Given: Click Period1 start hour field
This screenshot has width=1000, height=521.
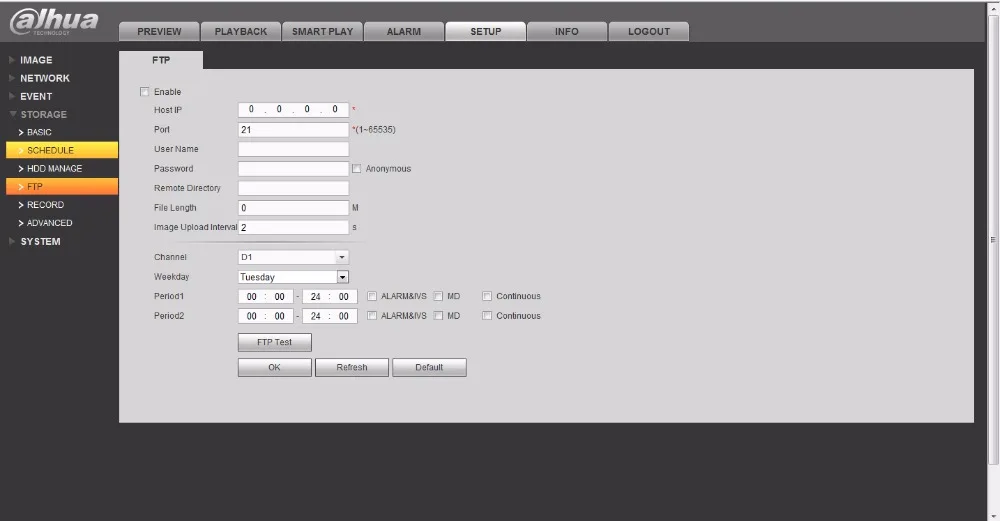Looking at the screenshot, I should (x=252, y=297).
